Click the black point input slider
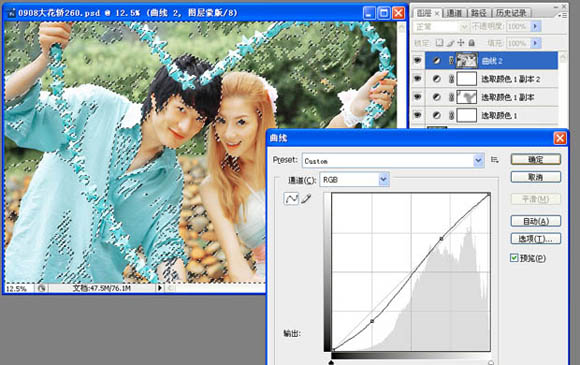This screenshot has height=365, width=580. [331, 362]
